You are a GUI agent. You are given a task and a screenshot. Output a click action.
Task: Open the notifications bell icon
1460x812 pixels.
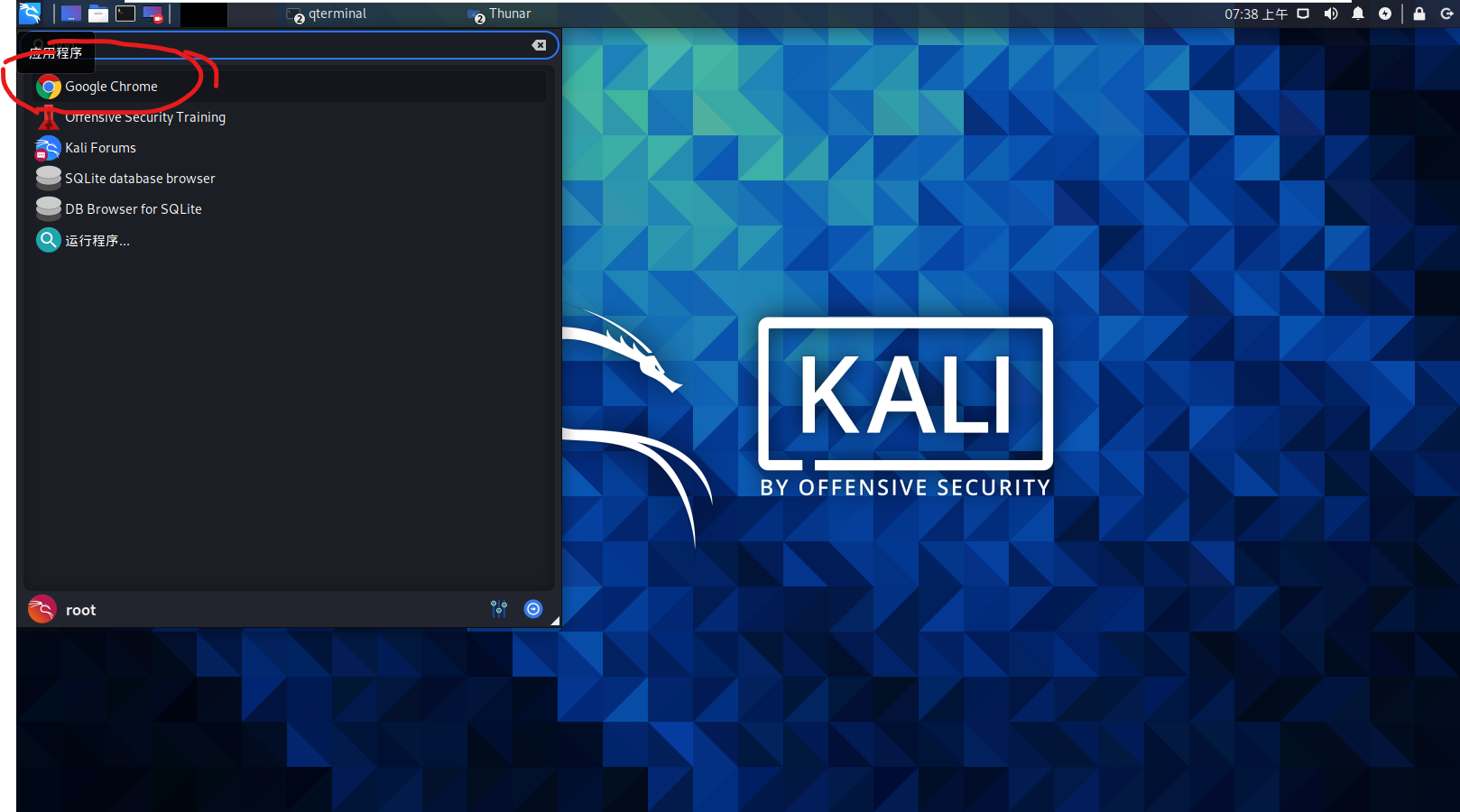tap(1358, 14)
